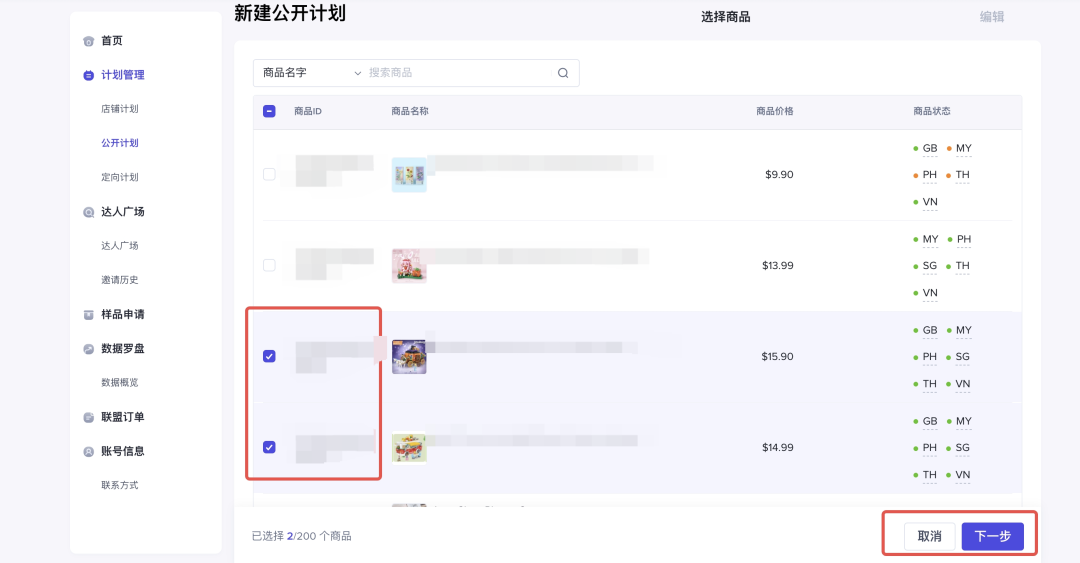Click the 首页 home icon in sidebar
1080x563 pixels.
click(x=89, y=41)
